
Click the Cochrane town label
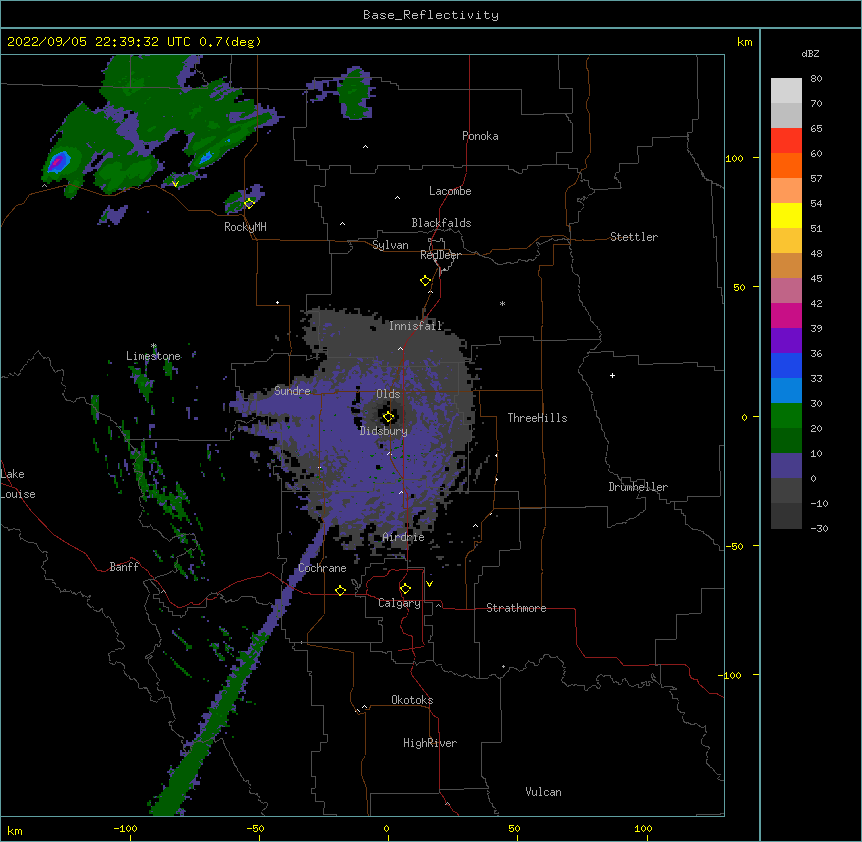(x=322, y=568)
